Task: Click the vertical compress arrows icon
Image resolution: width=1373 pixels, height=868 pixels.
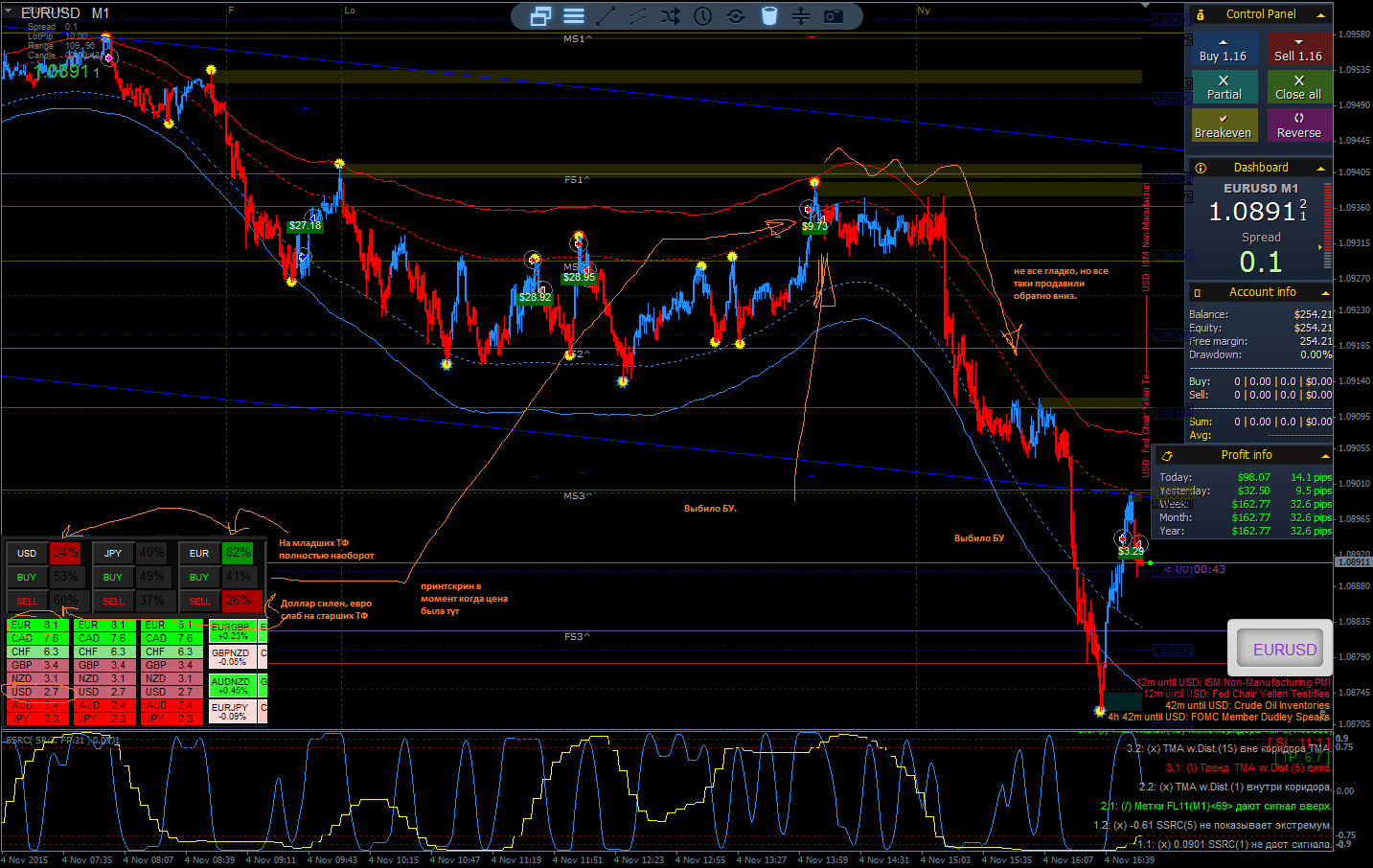Action: 801,16
